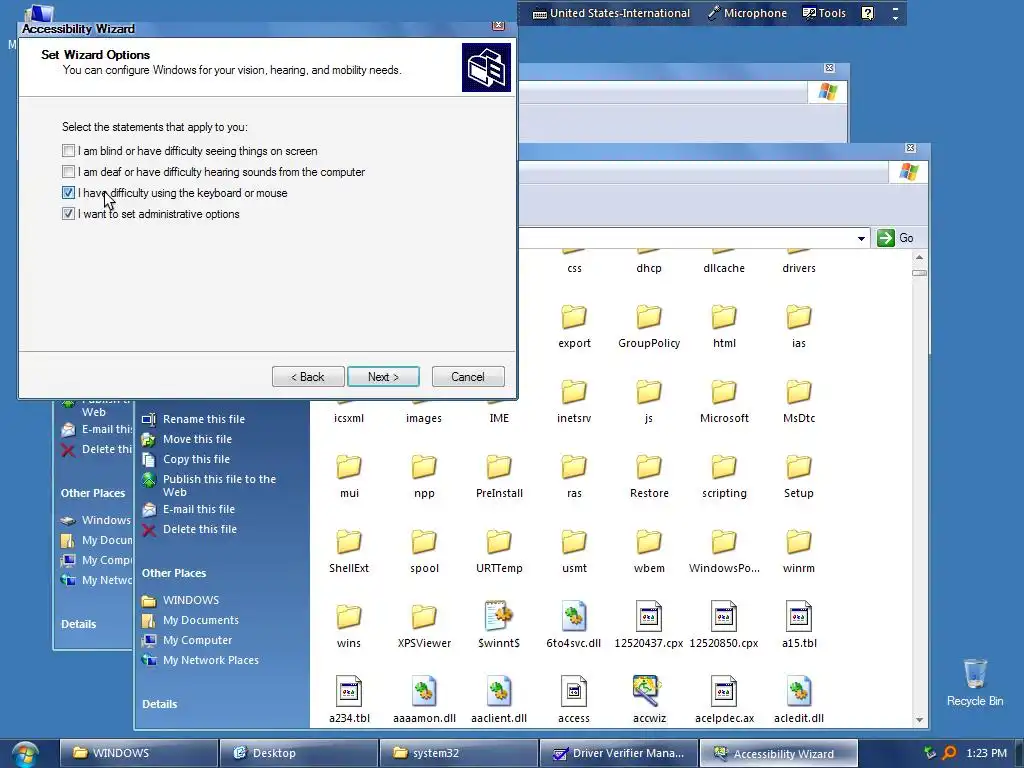Image resolution: width=1024 pixels, height=768 pixels.
Task: Click Move this file task link
Action: pyautogui.click(x=197, y=440)
